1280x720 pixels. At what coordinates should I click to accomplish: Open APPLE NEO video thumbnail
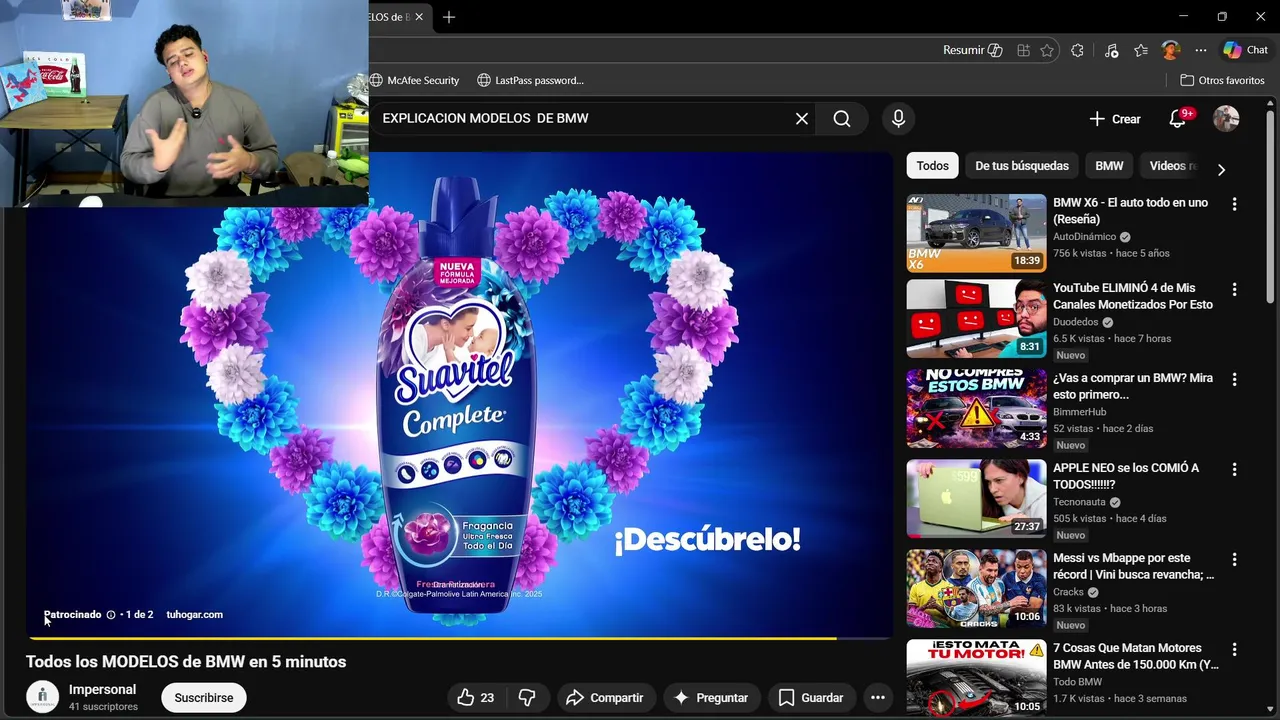(976, 498)
